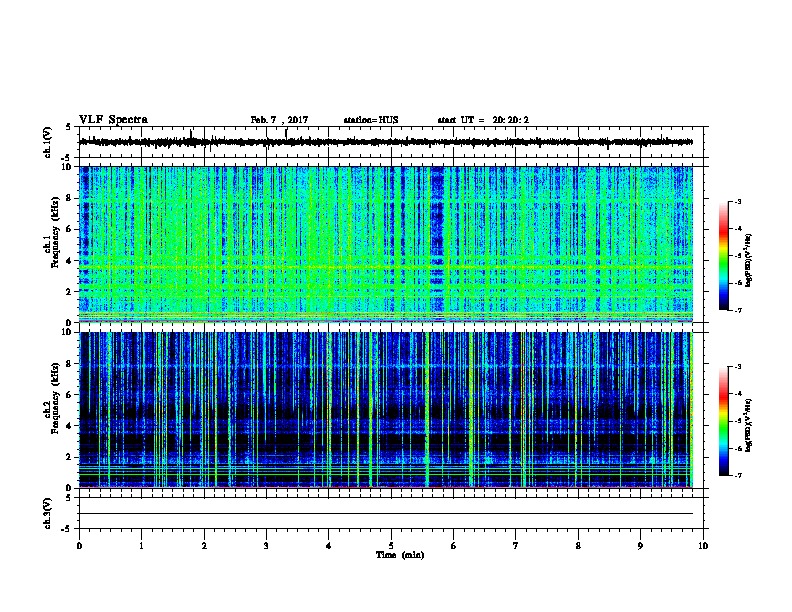The width and height of the screenshot is (792, 612).
Task: Click the time axis tick label '4'
Action: [x=329, y=546]
